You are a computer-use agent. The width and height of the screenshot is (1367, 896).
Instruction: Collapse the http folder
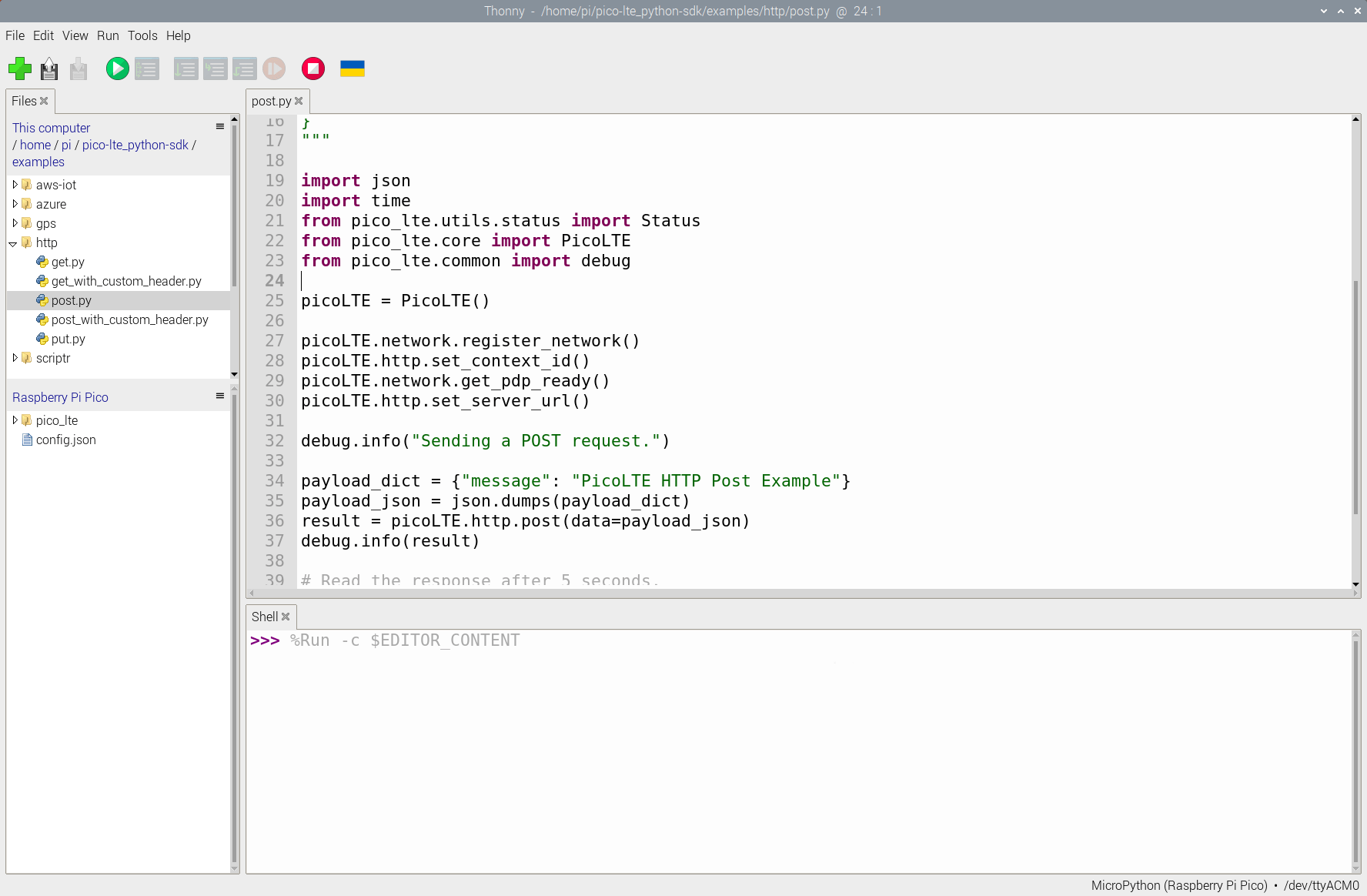[14, 243]
